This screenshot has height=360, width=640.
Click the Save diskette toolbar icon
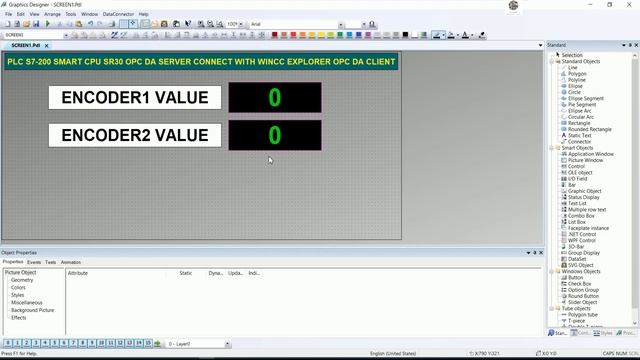point(36,24)
